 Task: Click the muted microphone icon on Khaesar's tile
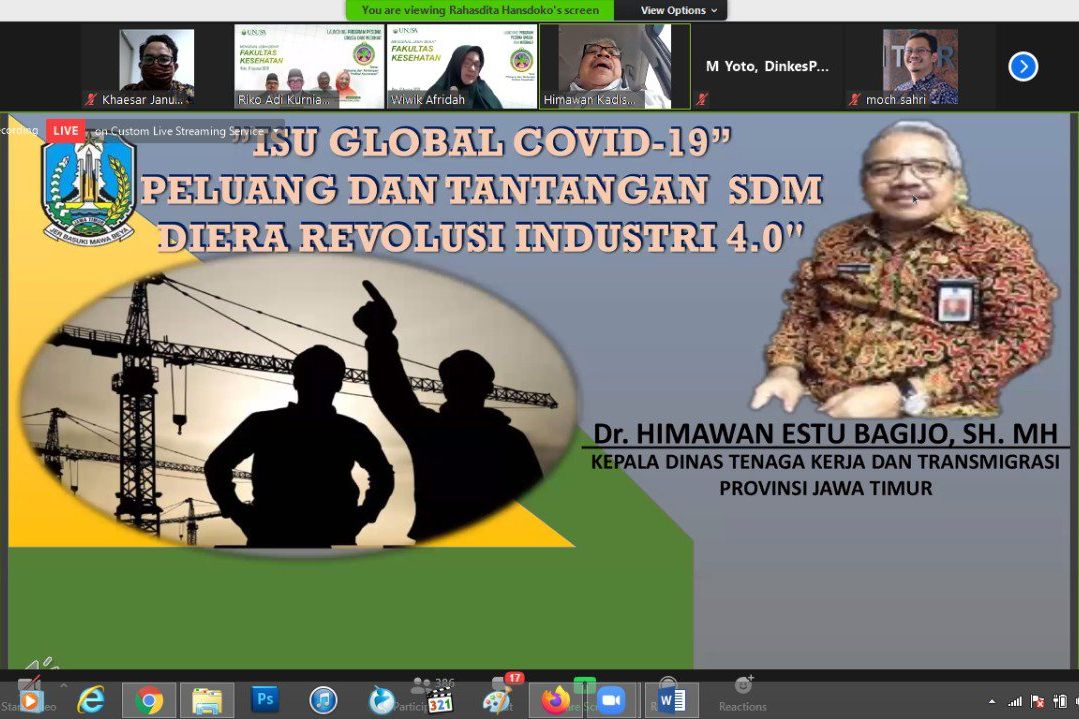(x=91, y=100)
